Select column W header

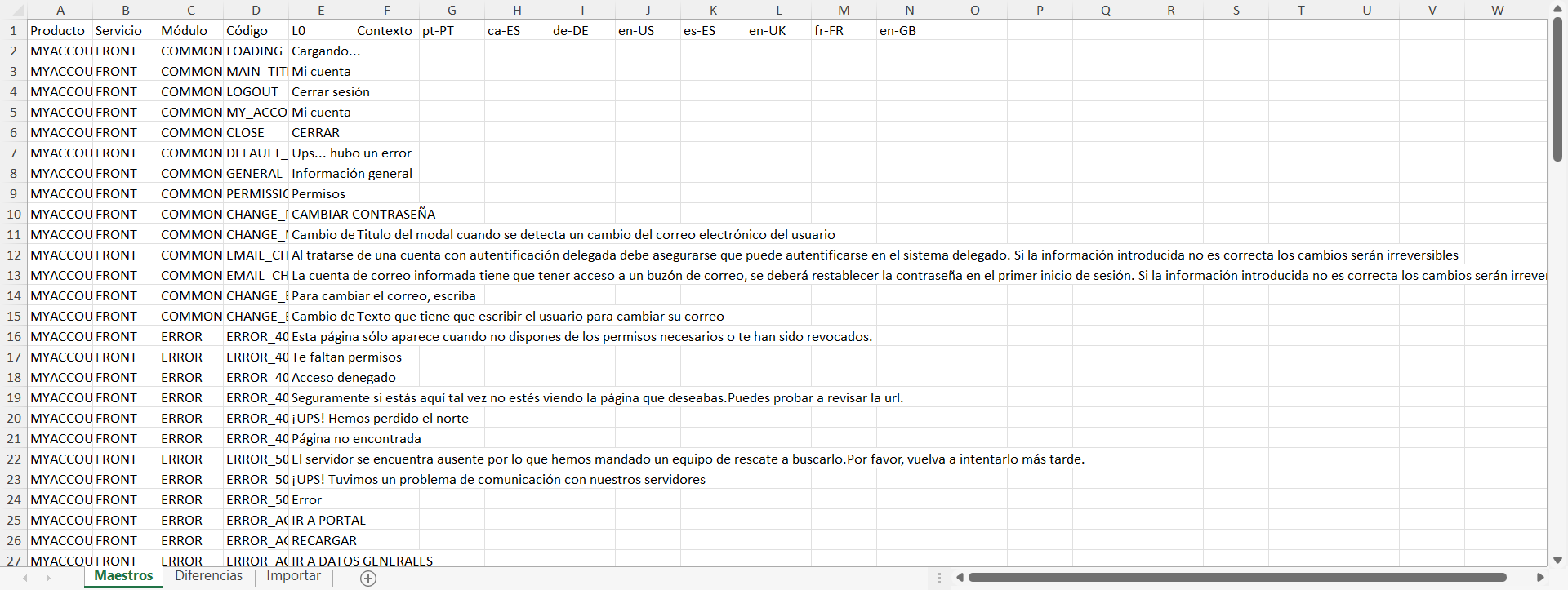[1497, 10]
